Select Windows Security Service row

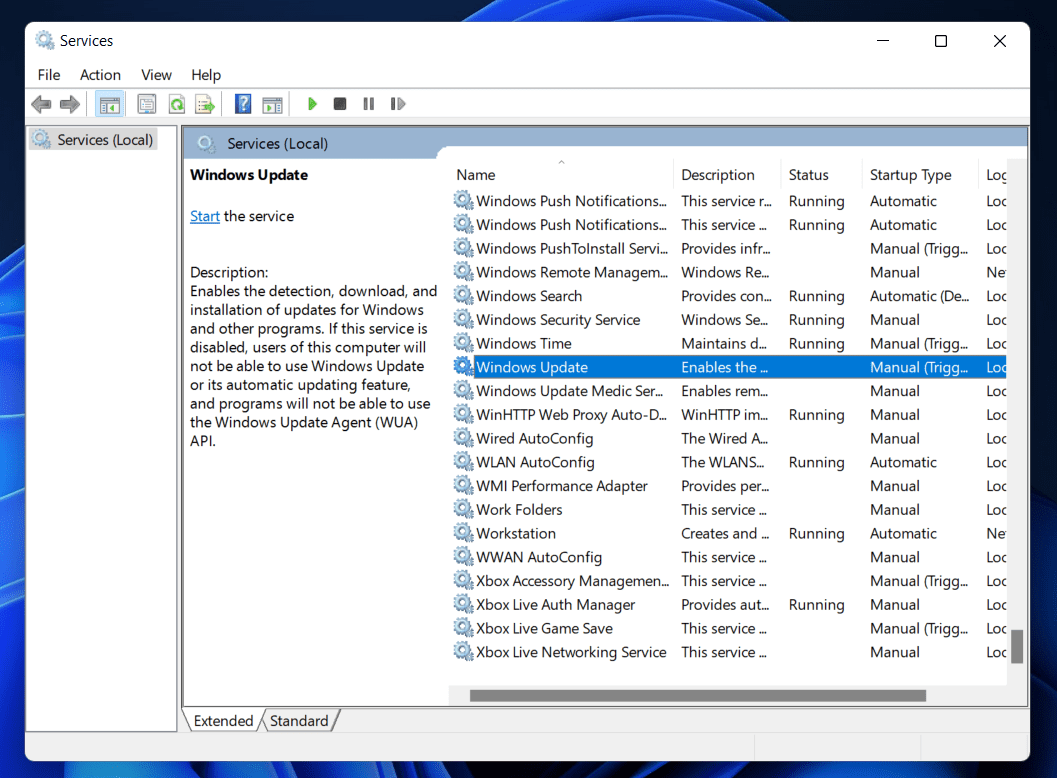pos(729,320)
